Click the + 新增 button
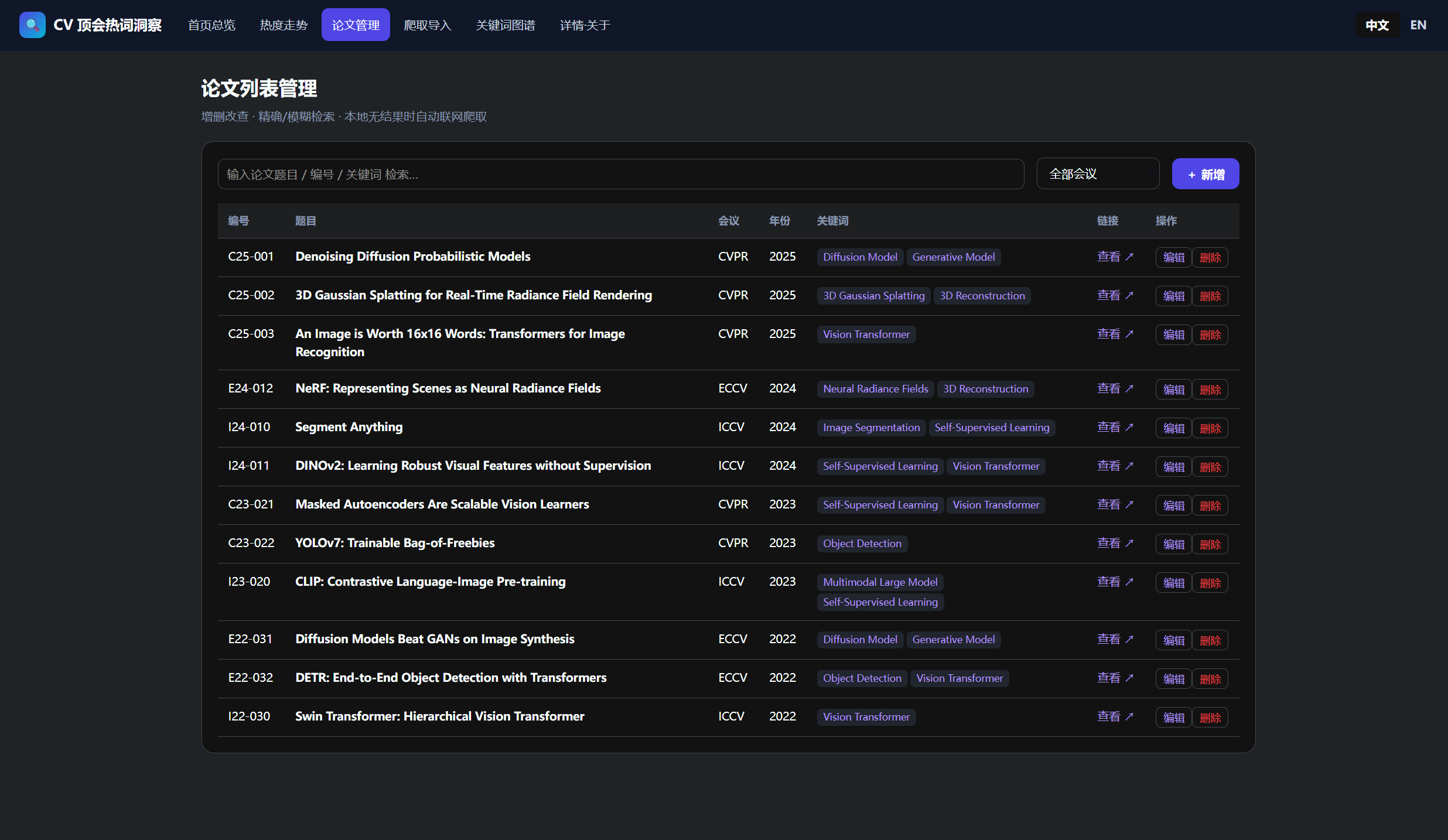This screenshot has height=840, width=1448. click(1205, 174)
